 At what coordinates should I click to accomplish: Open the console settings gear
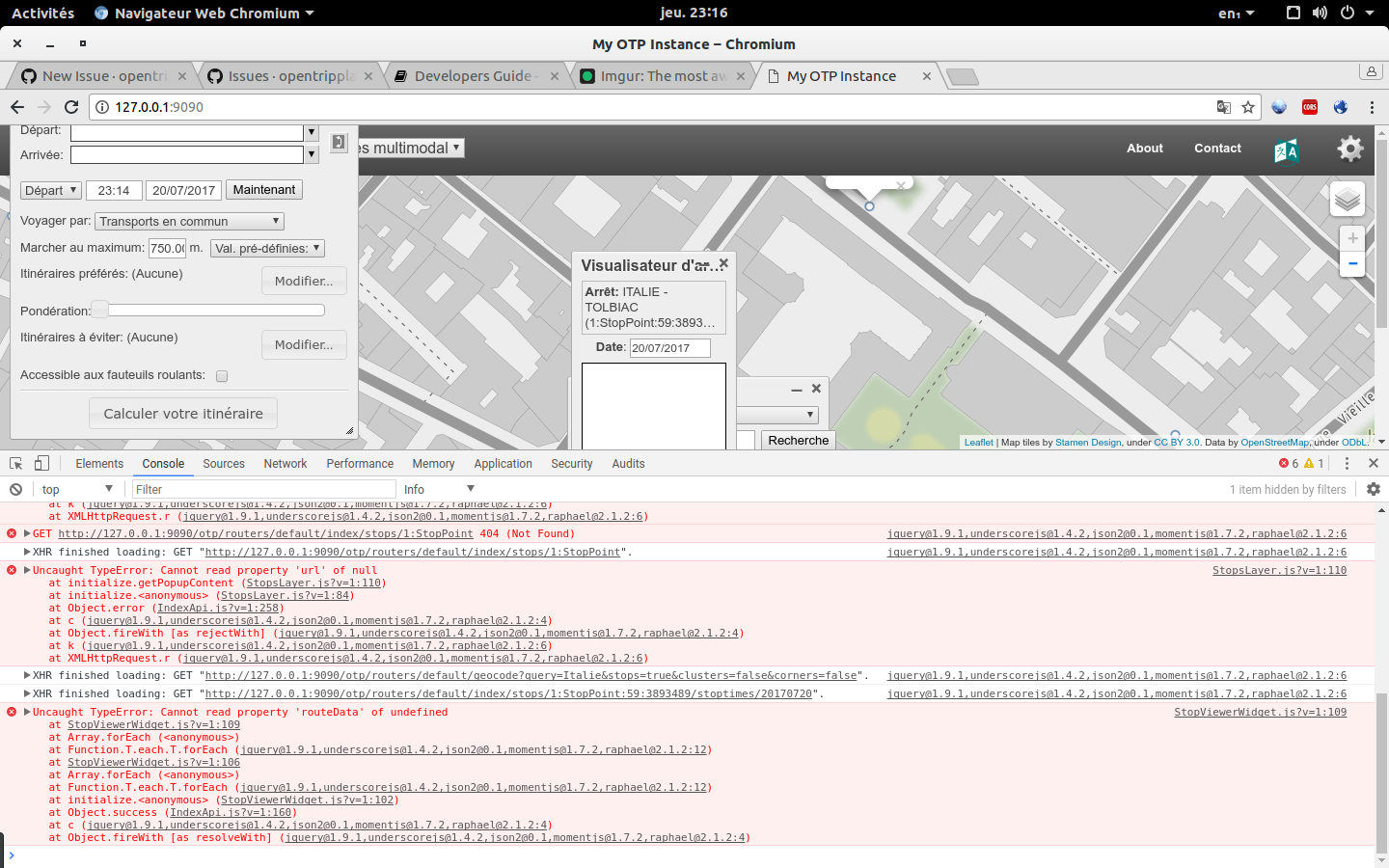point(1374,490)
